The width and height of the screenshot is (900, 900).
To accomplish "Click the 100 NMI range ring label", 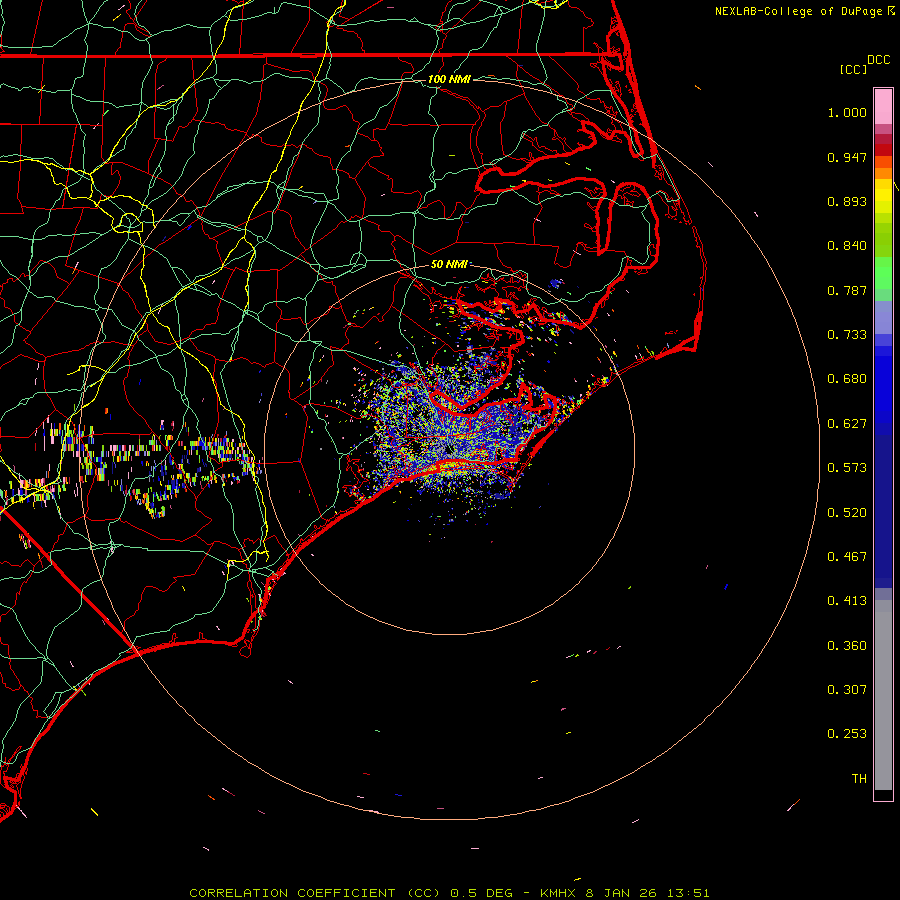I will pos(449,78).
